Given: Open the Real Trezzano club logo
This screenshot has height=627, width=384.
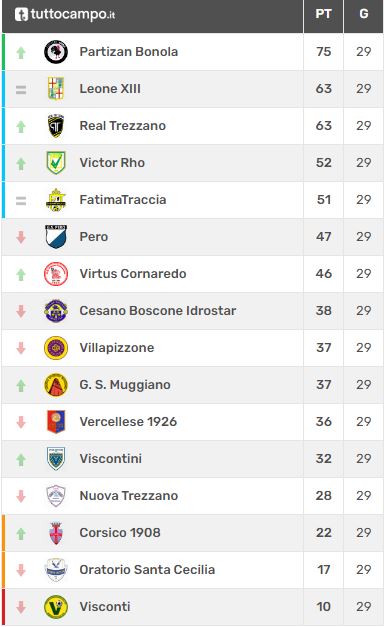Looking at the screenshot, I should tap(56, 126).
